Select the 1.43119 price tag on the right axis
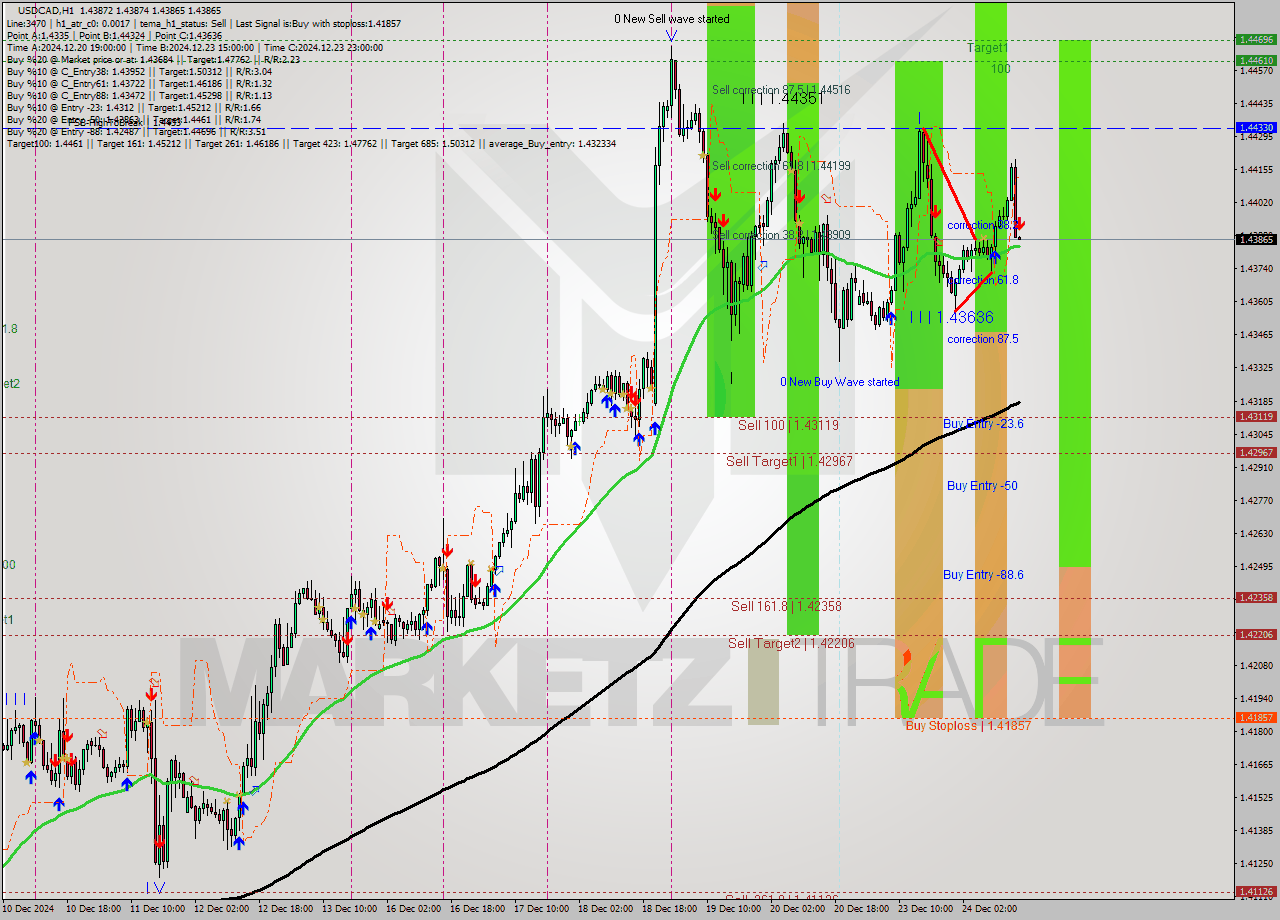This screenshot has width=1280, height=920. coord(1255,416)
